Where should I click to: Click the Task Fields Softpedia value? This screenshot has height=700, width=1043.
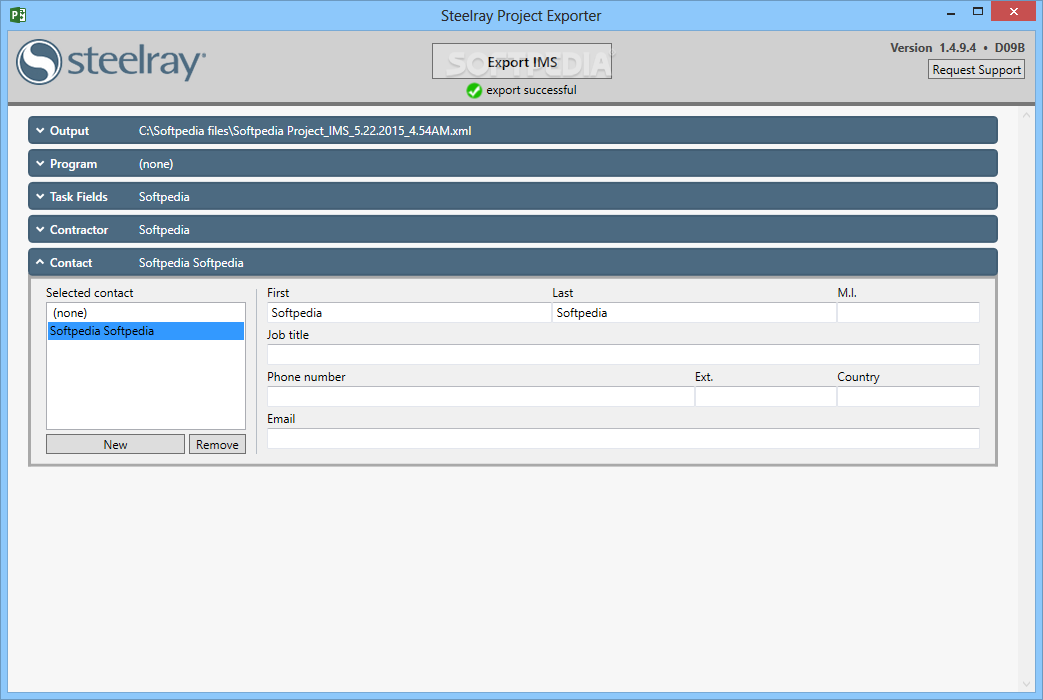pos(164,197)
